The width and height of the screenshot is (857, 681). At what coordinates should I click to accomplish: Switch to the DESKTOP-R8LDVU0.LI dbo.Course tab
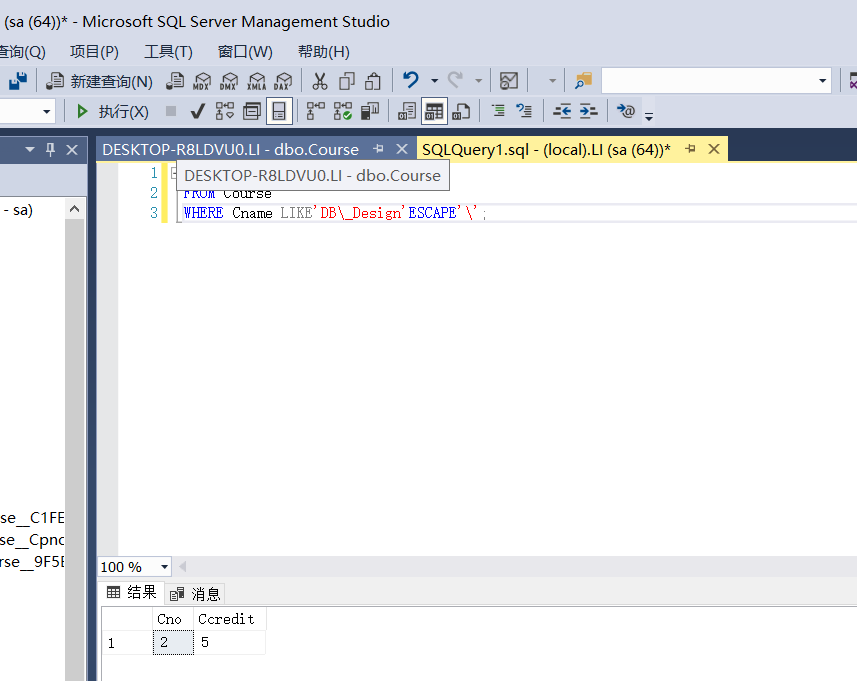click(x=231, y=149)
